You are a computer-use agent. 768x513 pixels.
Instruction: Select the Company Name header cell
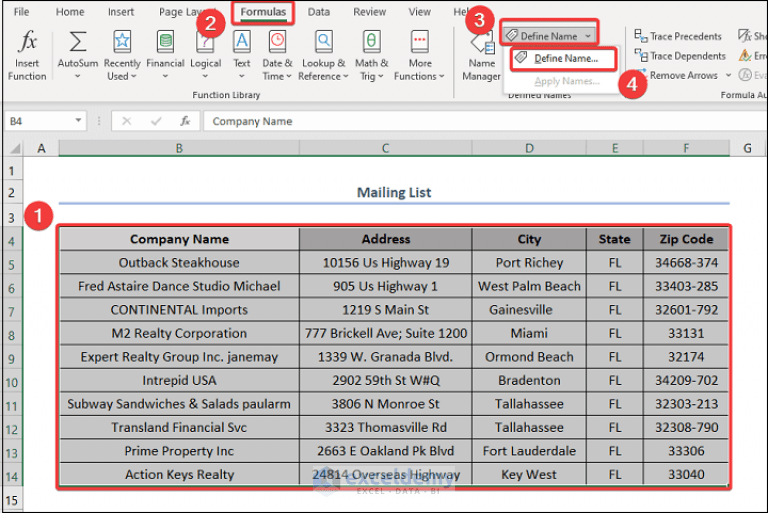coord(179,239)
